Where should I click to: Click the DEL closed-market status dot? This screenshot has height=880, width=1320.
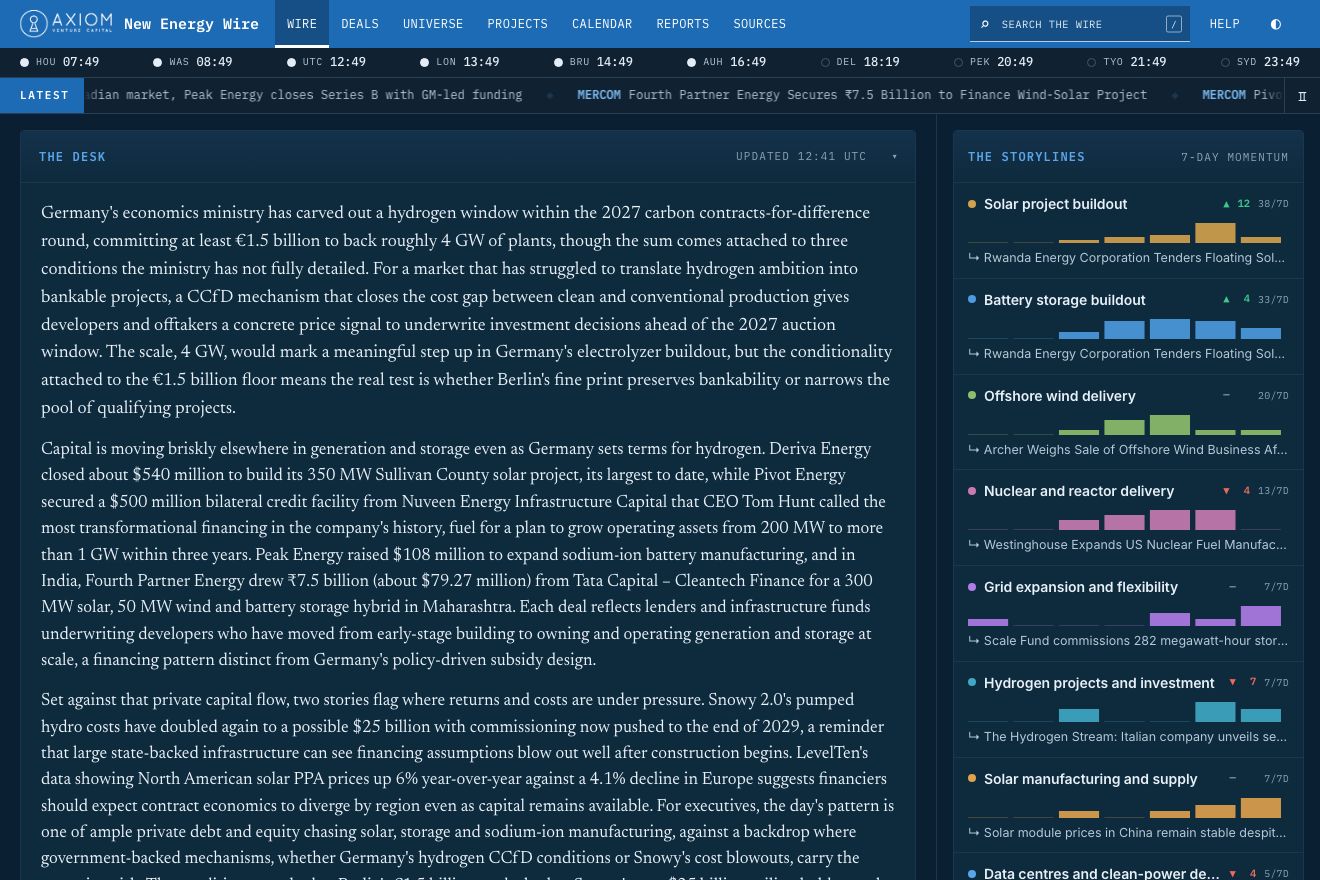pos(825,62)
